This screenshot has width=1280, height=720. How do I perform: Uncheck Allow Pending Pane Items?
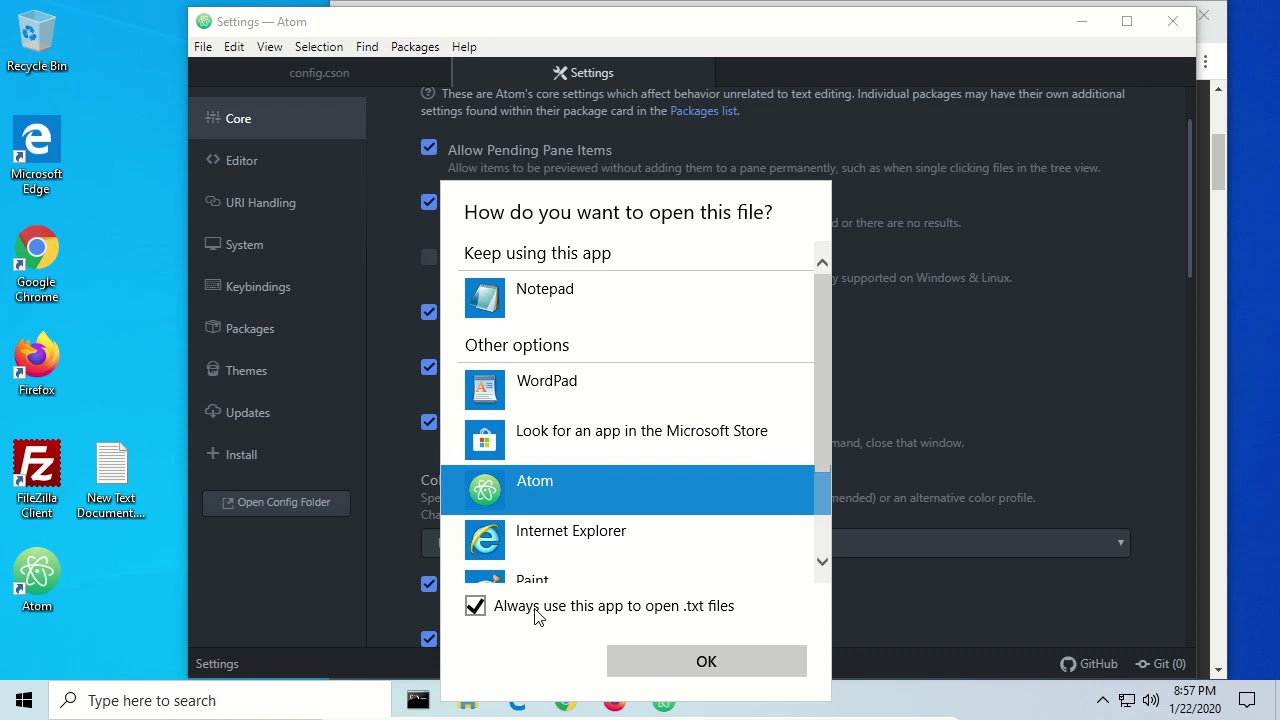pos(429,148)
